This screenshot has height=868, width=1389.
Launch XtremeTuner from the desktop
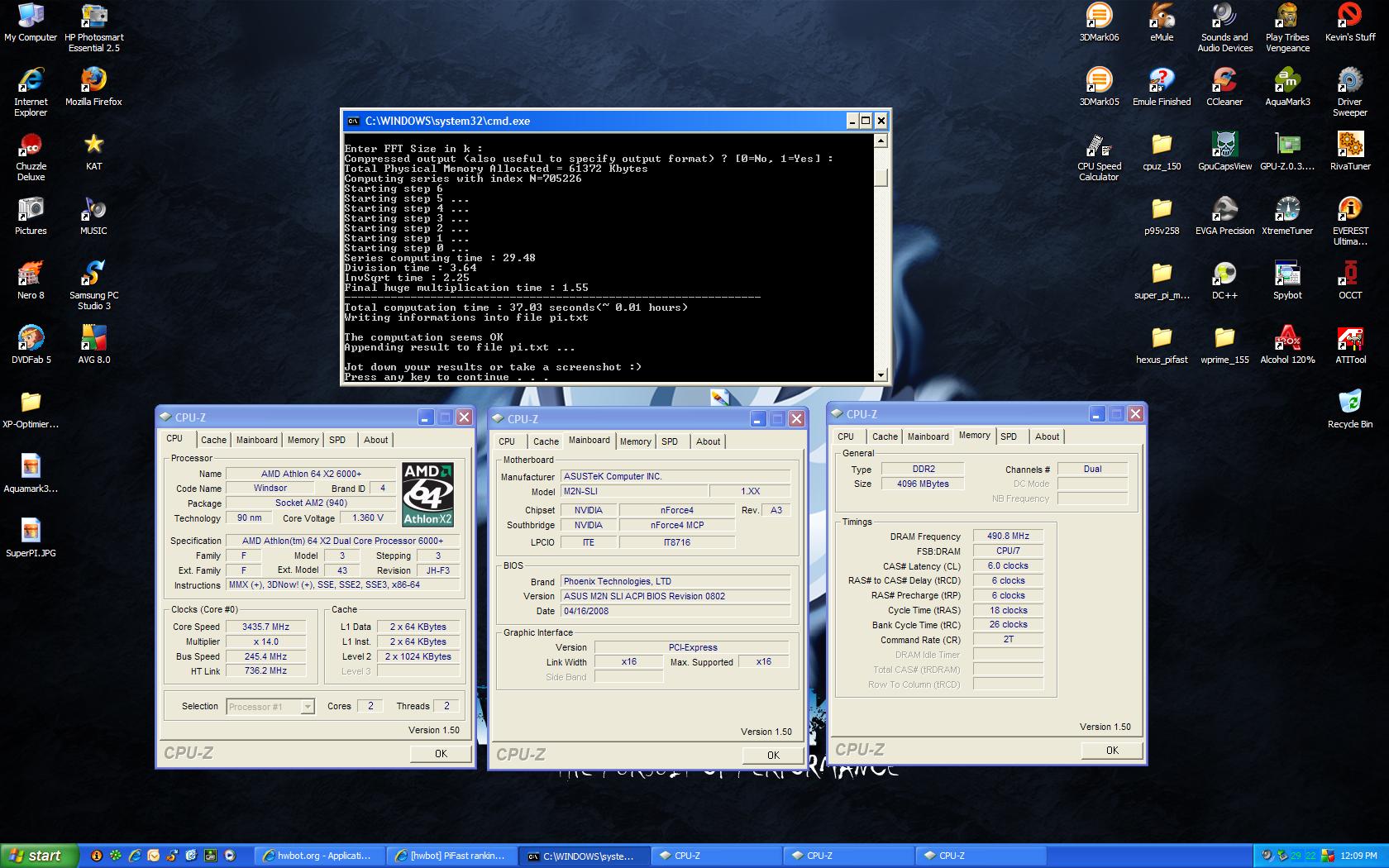(x=1287, y=216)
